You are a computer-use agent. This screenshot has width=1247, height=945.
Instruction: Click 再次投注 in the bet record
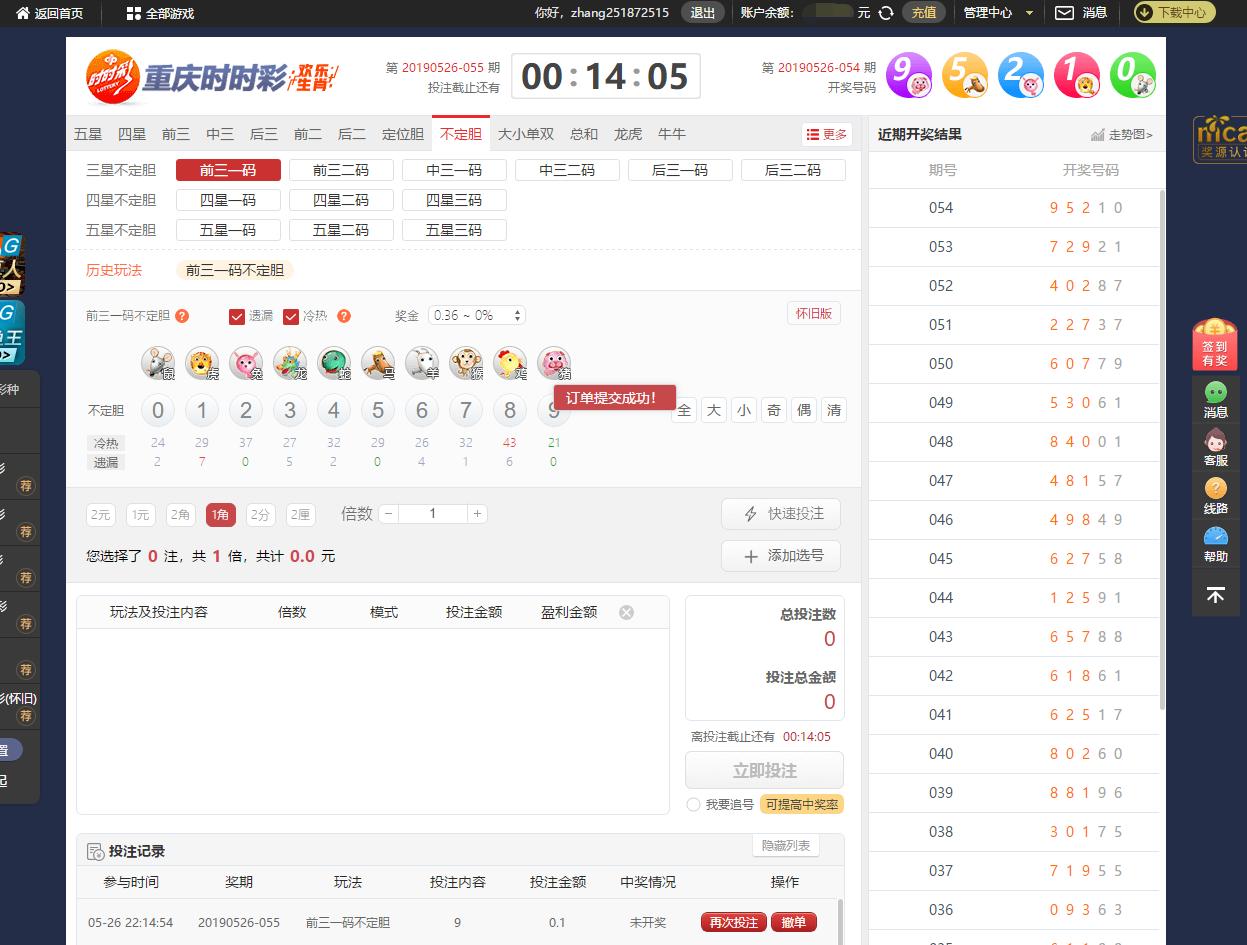(x=734, y=922)
